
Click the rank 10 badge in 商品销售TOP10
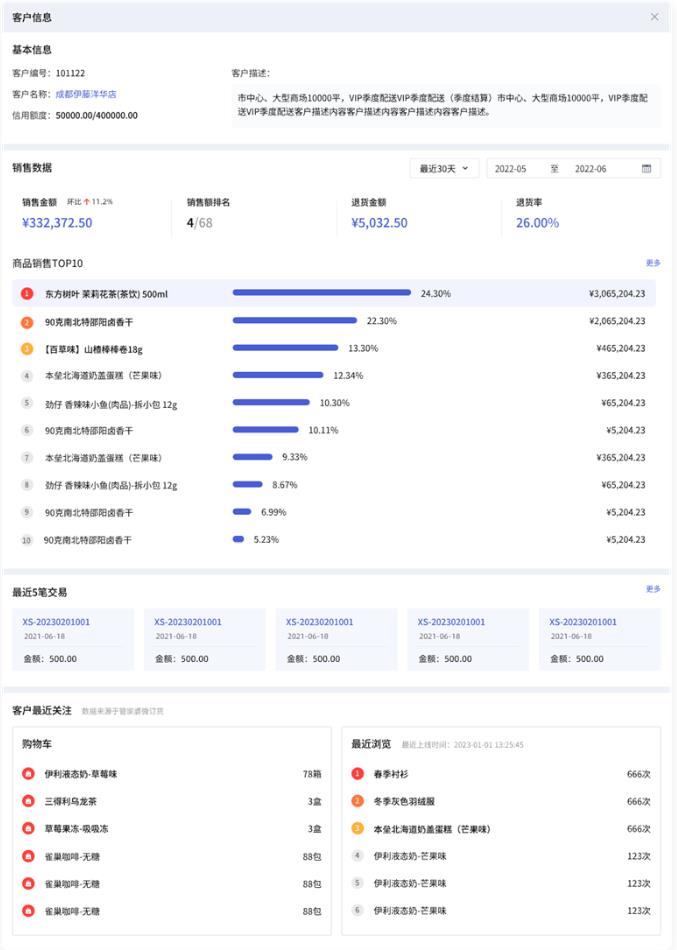tap(27, 540)
